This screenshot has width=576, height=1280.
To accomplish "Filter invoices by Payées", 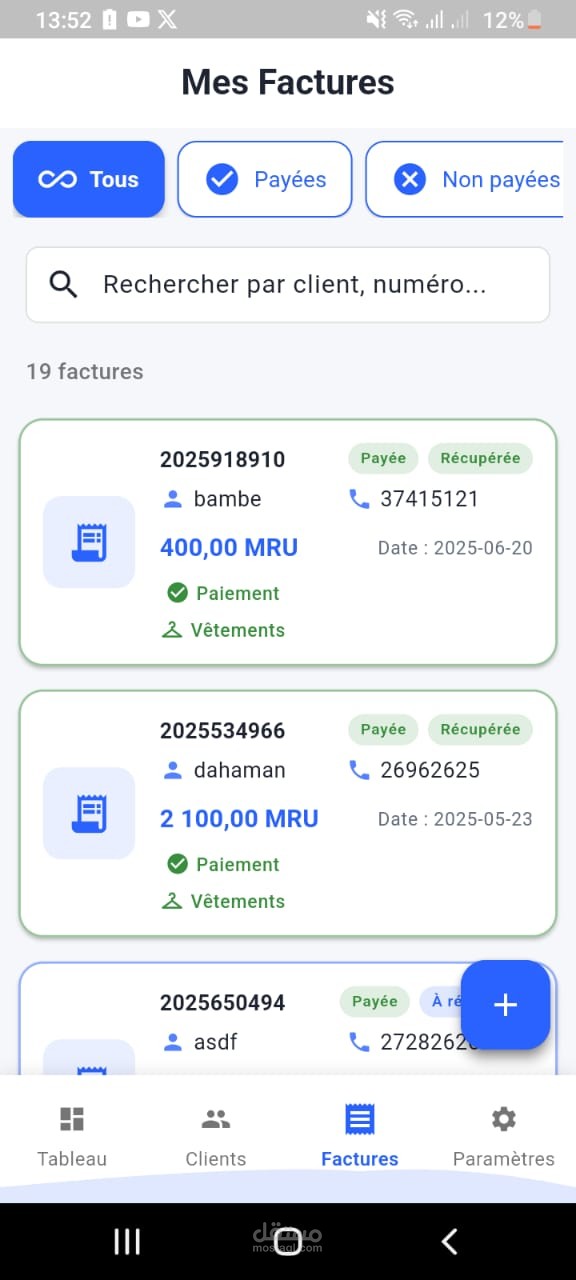I will click(x=265, y=179).
